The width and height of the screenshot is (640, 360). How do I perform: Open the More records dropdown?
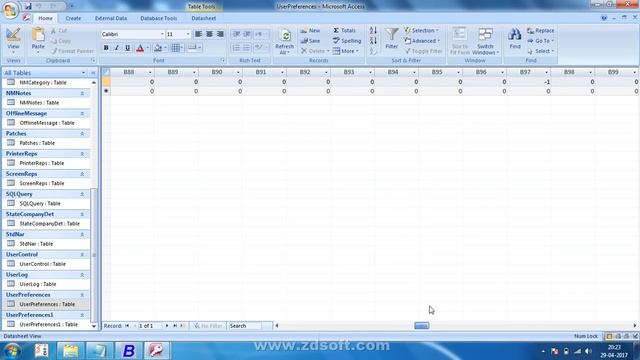tap(346, 51)
